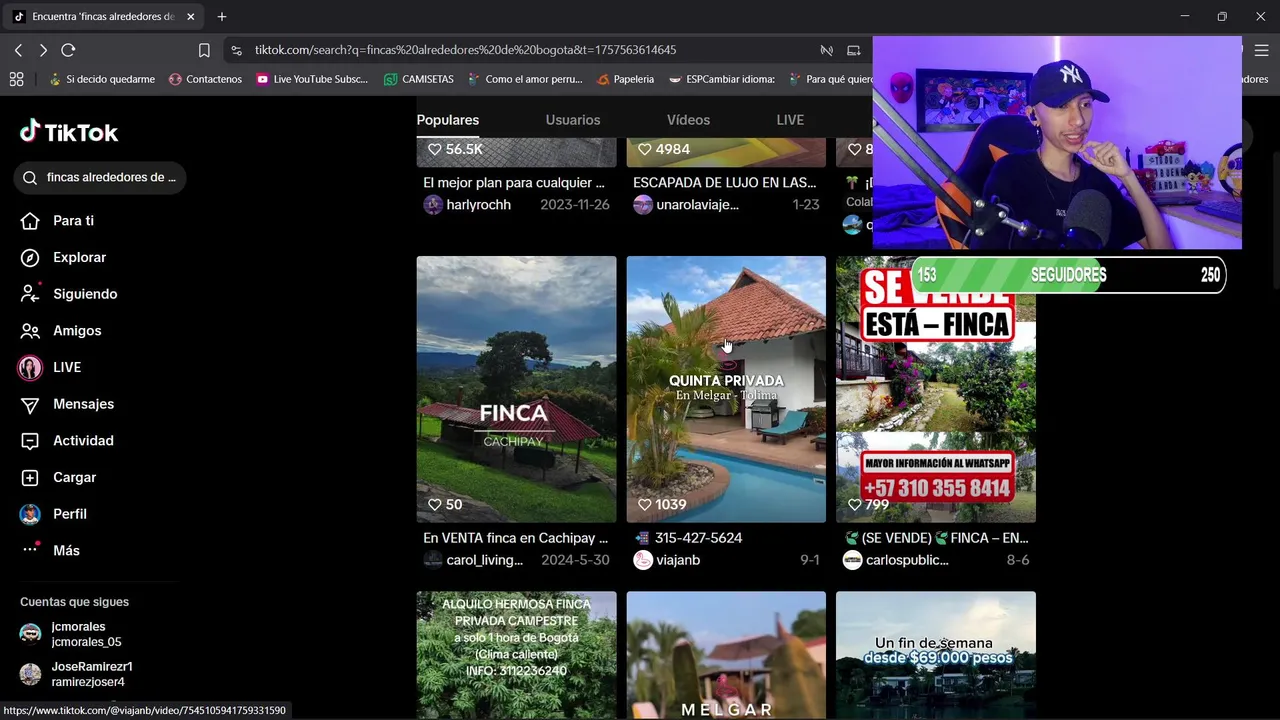The image size is (1280, 720).
Task: Open Si decido quedarme bookmark
Action: click(102, 79)
